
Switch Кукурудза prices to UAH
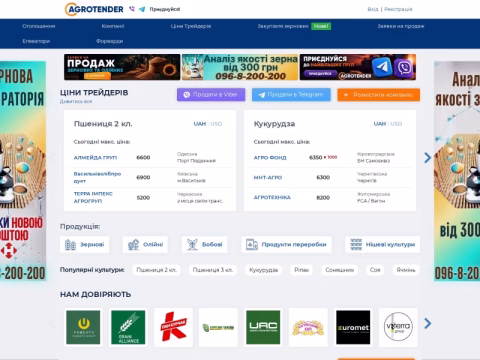coord(380,124)
